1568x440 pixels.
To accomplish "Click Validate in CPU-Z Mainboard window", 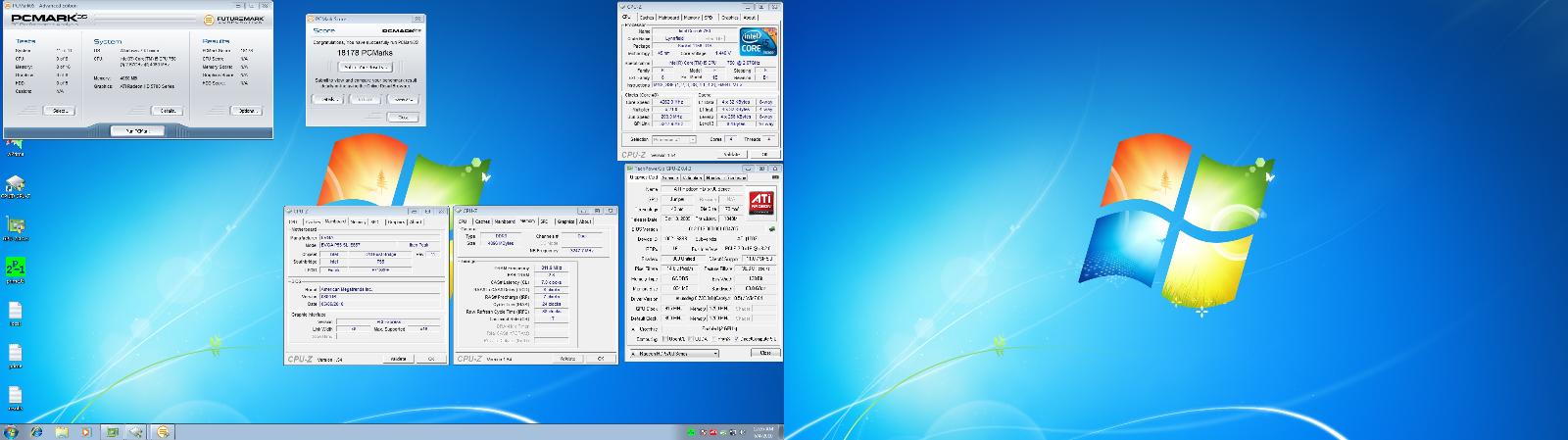I will [397, 359].
